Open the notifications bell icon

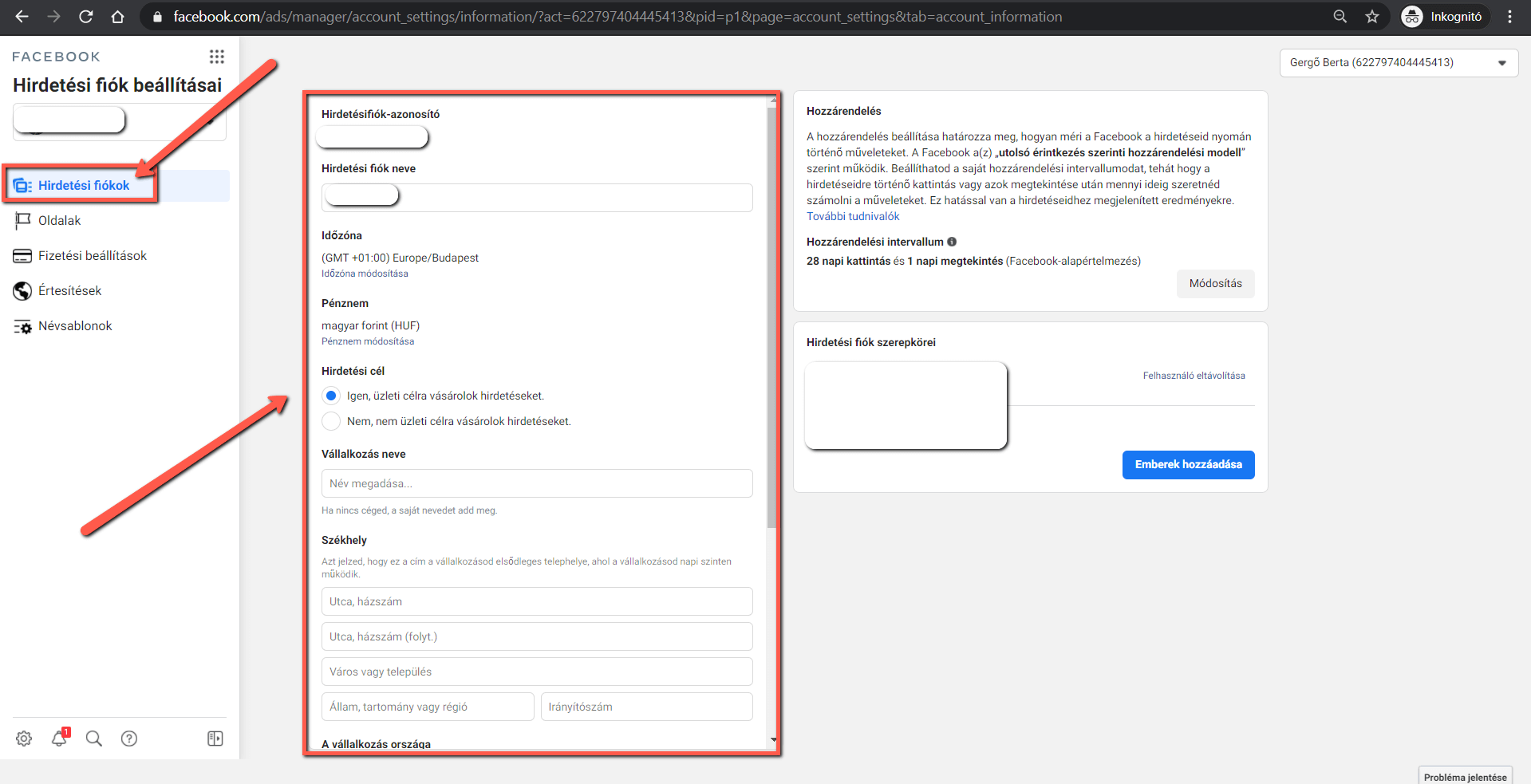point(59,739)
